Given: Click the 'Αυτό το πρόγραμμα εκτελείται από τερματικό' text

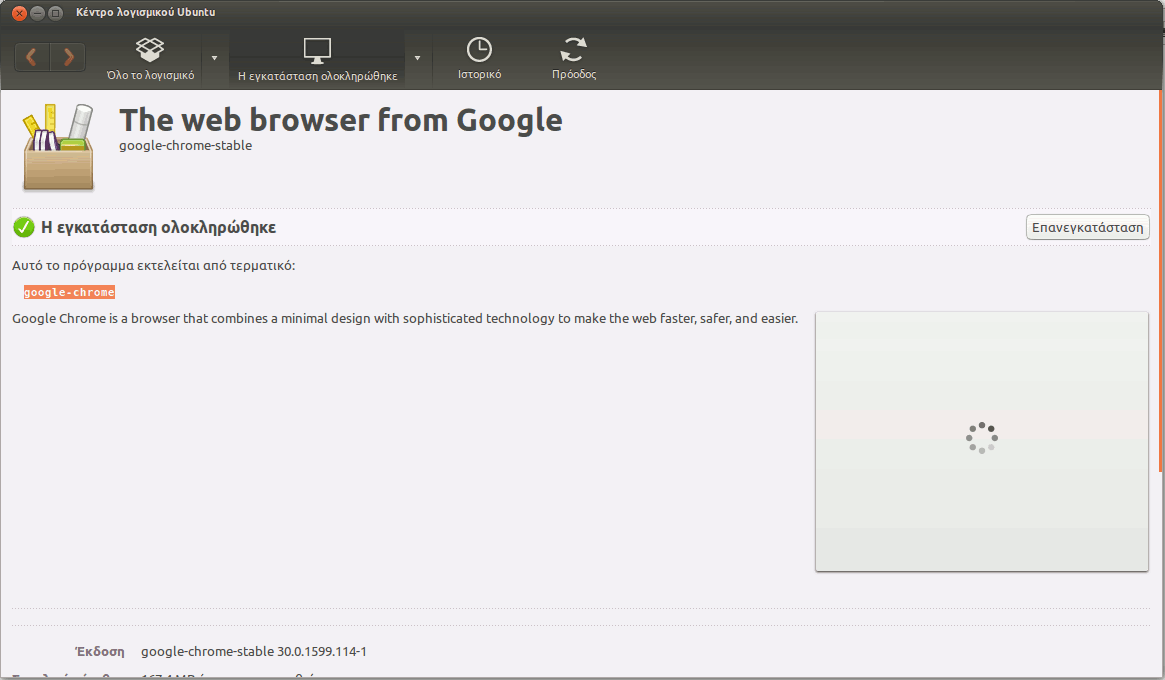Looking at the screenshot, I should click(154, 266).
